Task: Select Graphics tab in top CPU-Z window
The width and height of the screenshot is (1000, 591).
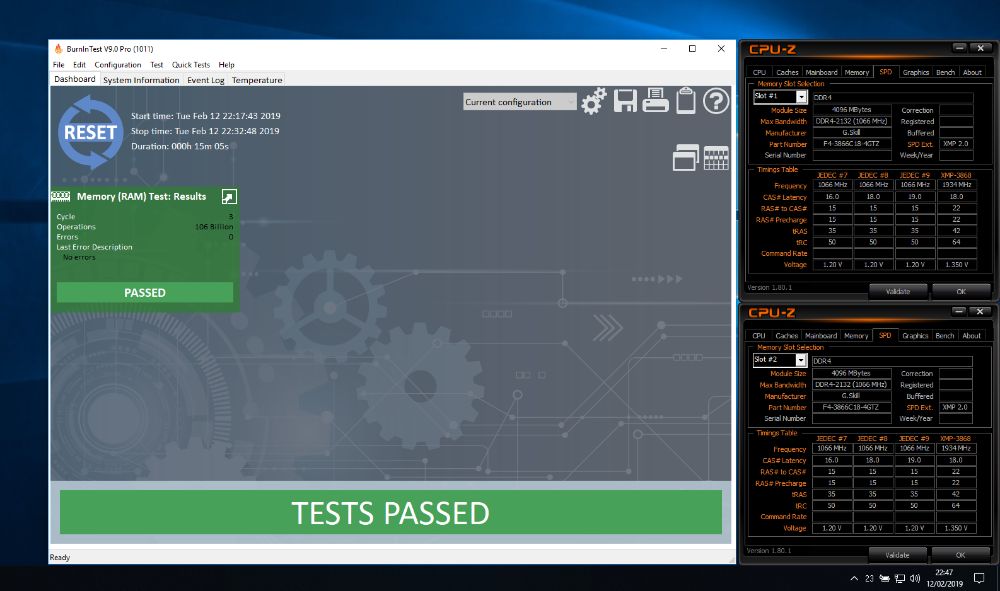Action: [x=916, y=72]
